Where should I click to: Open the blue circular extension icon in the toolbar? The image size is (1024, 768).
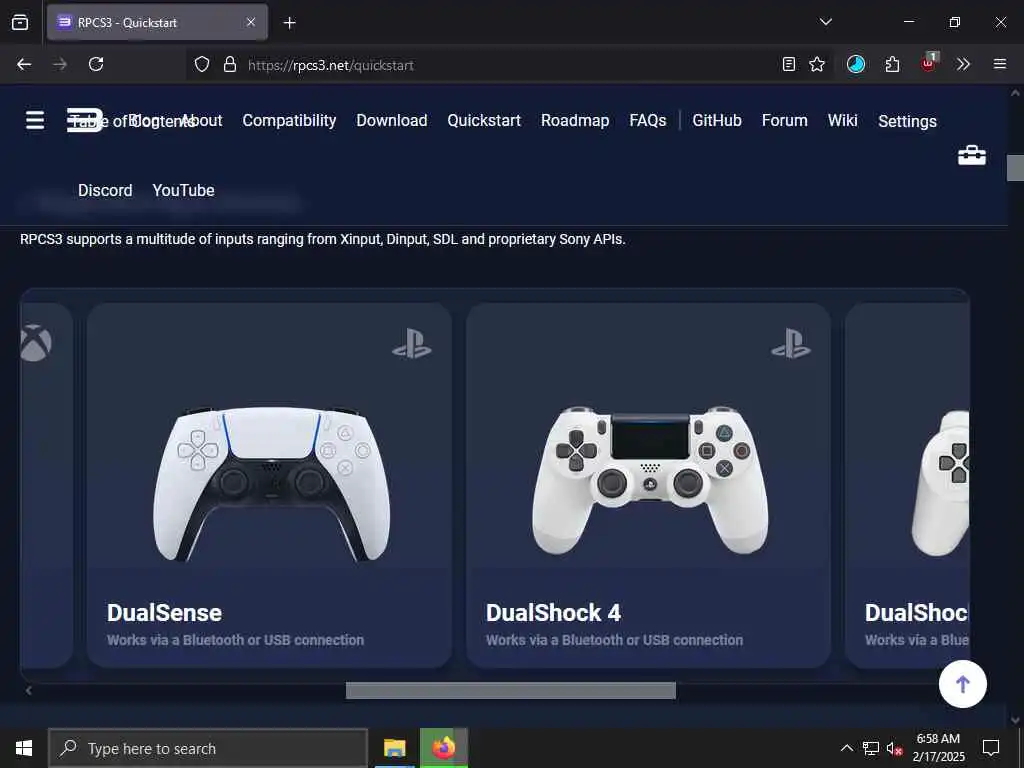point(856,64)
